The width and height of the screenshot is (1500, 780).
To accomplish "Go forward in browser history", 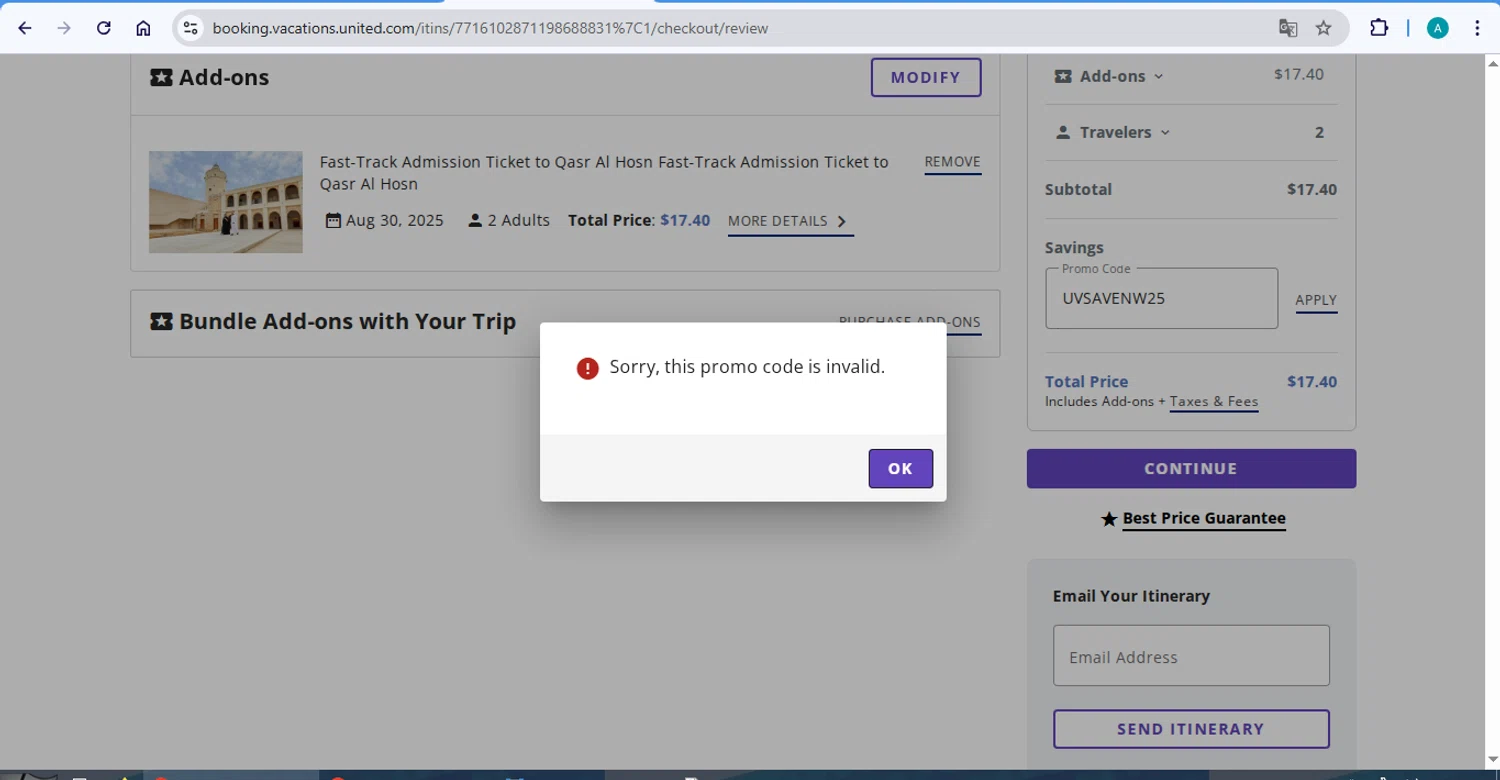I will pos(64,28).
